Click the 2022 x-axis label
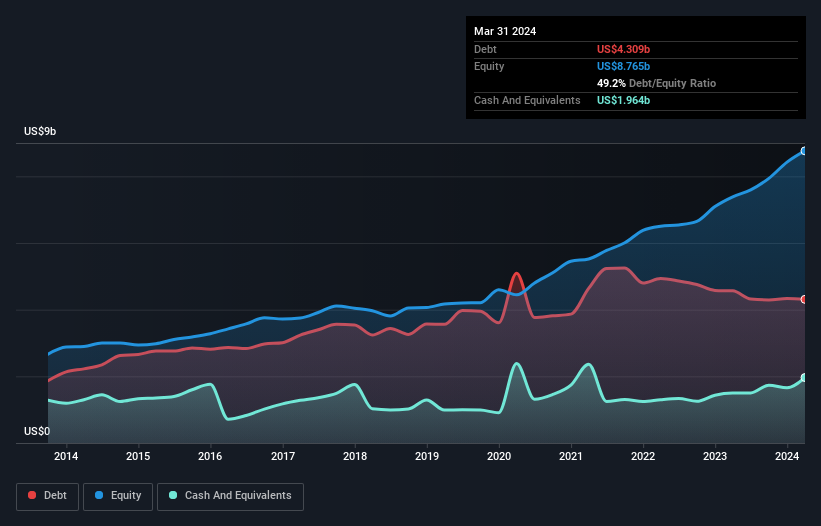The height and width of the screenshot is (526, 821). point(643,456)
